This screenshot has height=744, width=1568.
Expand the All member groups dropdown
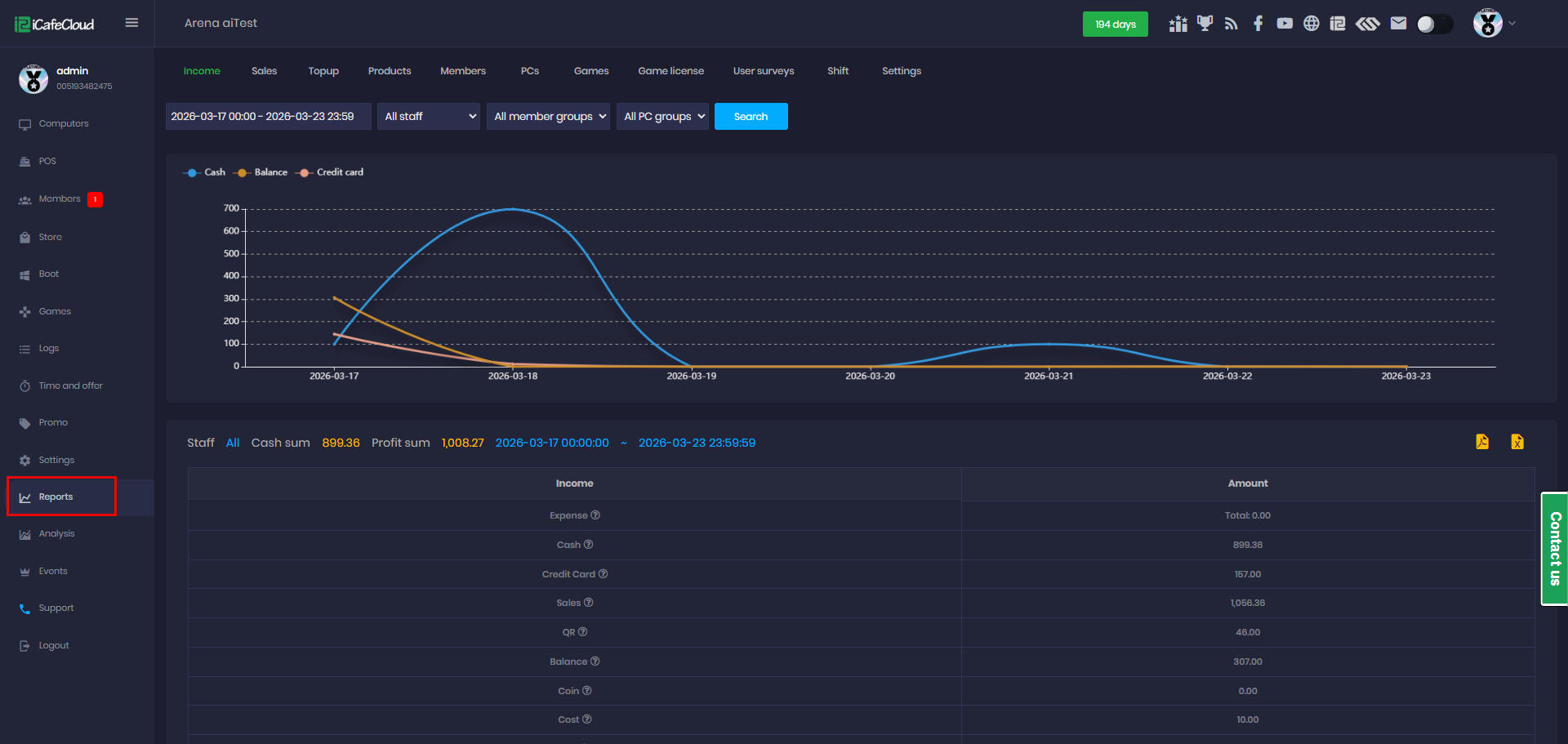click(x=548, y=116)
